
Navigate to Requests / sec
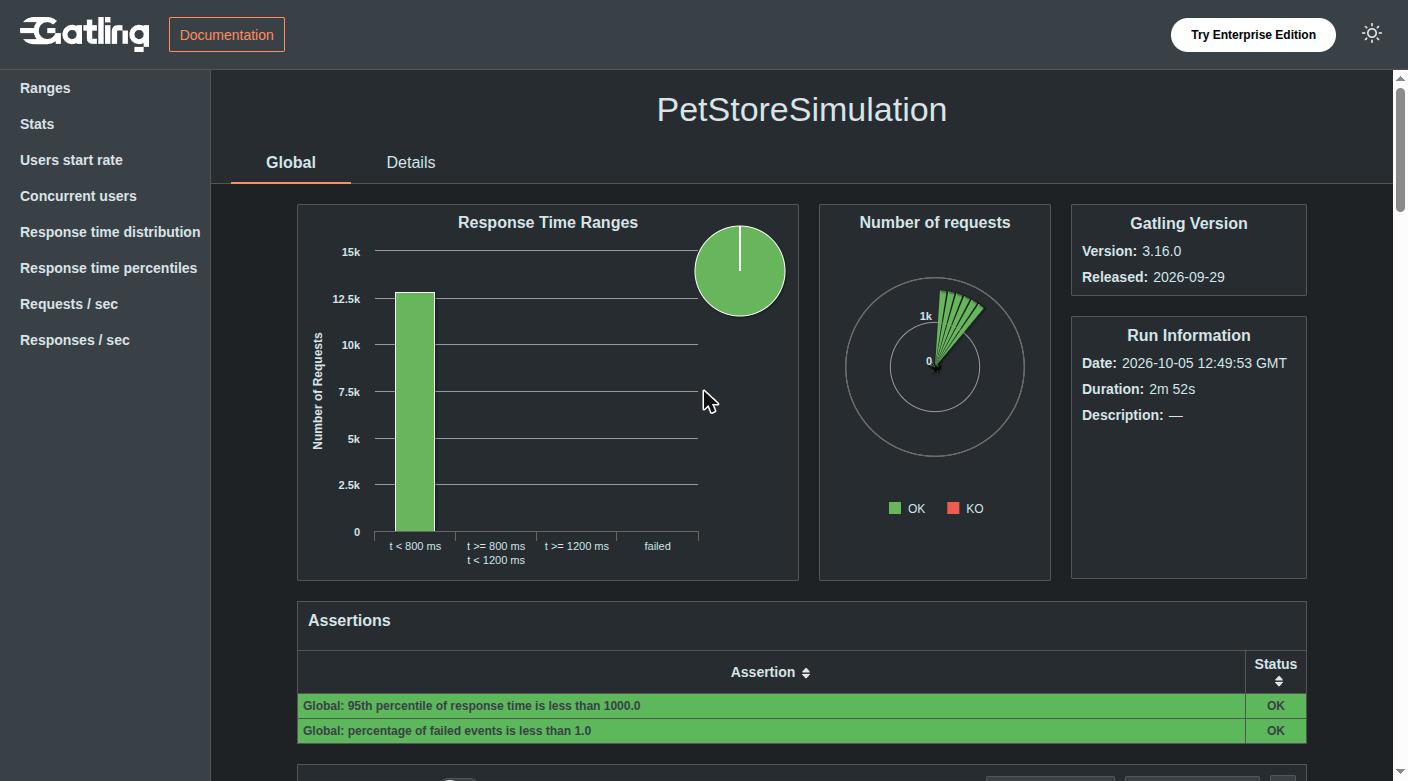(x=69, y=304)
